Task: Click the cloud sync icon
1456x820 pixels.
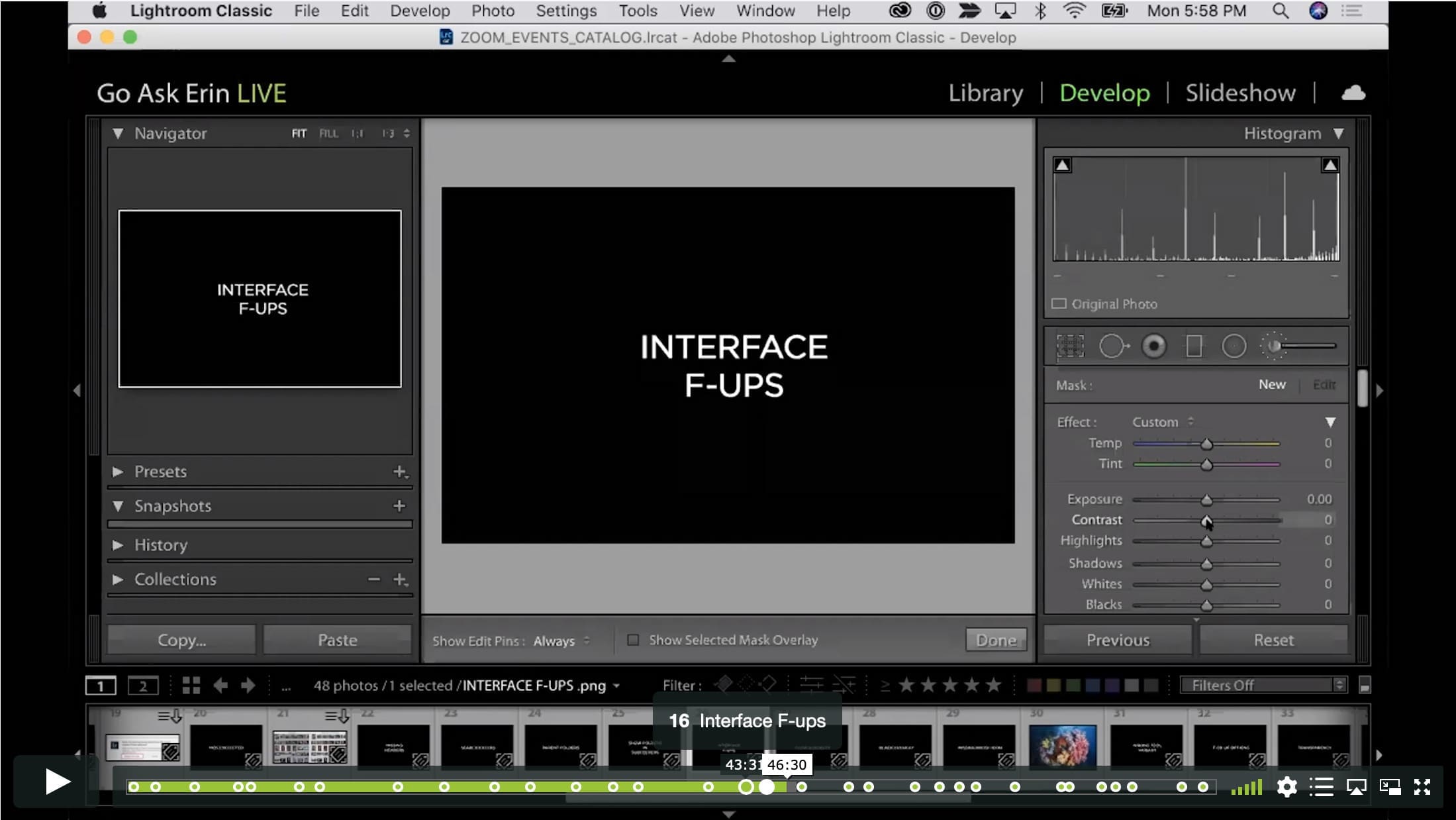Action: pyautogui.click(x=1353, y=93)
